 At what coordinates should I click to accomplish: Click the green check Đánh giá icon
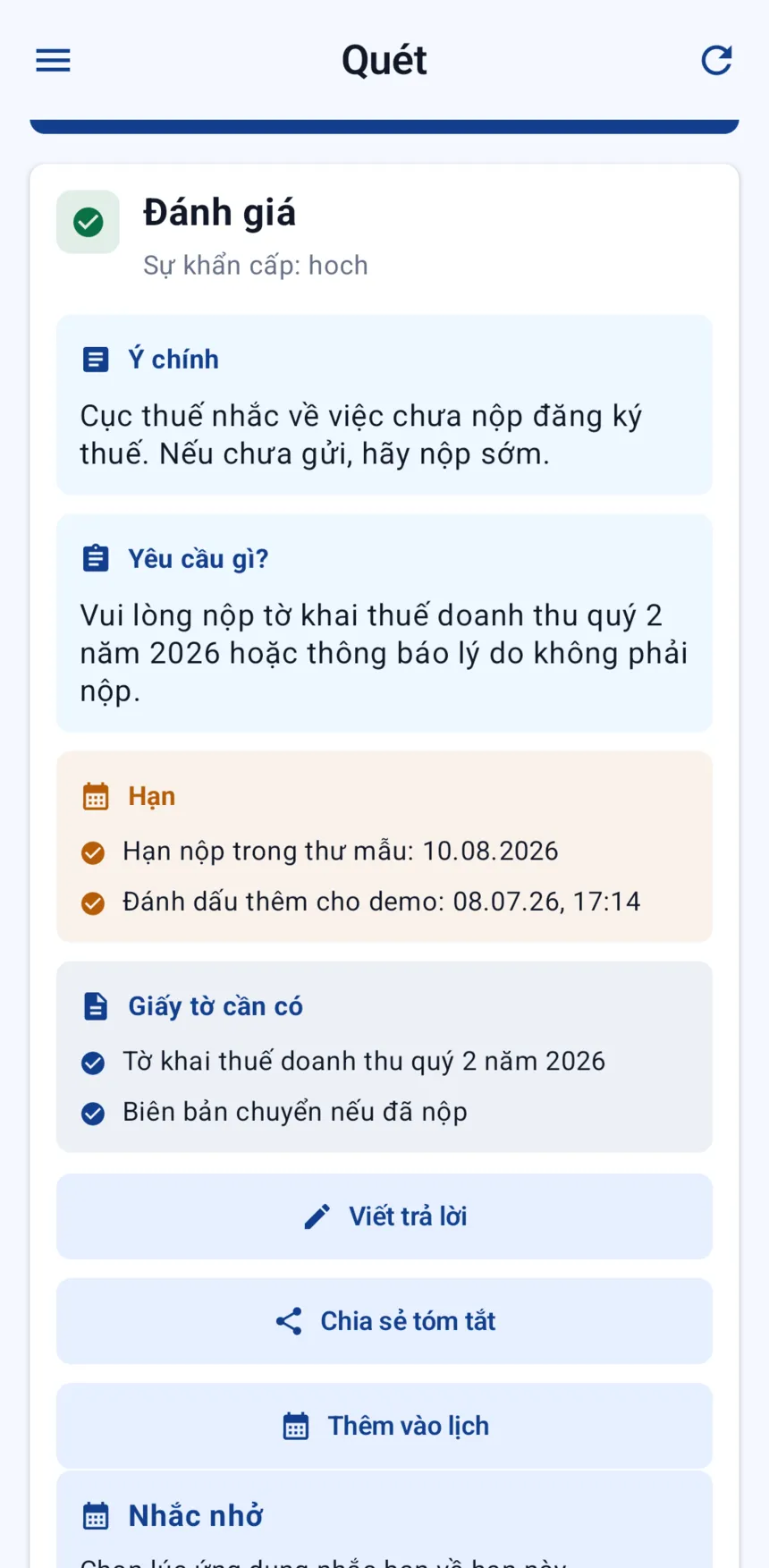tap(88, 222)
